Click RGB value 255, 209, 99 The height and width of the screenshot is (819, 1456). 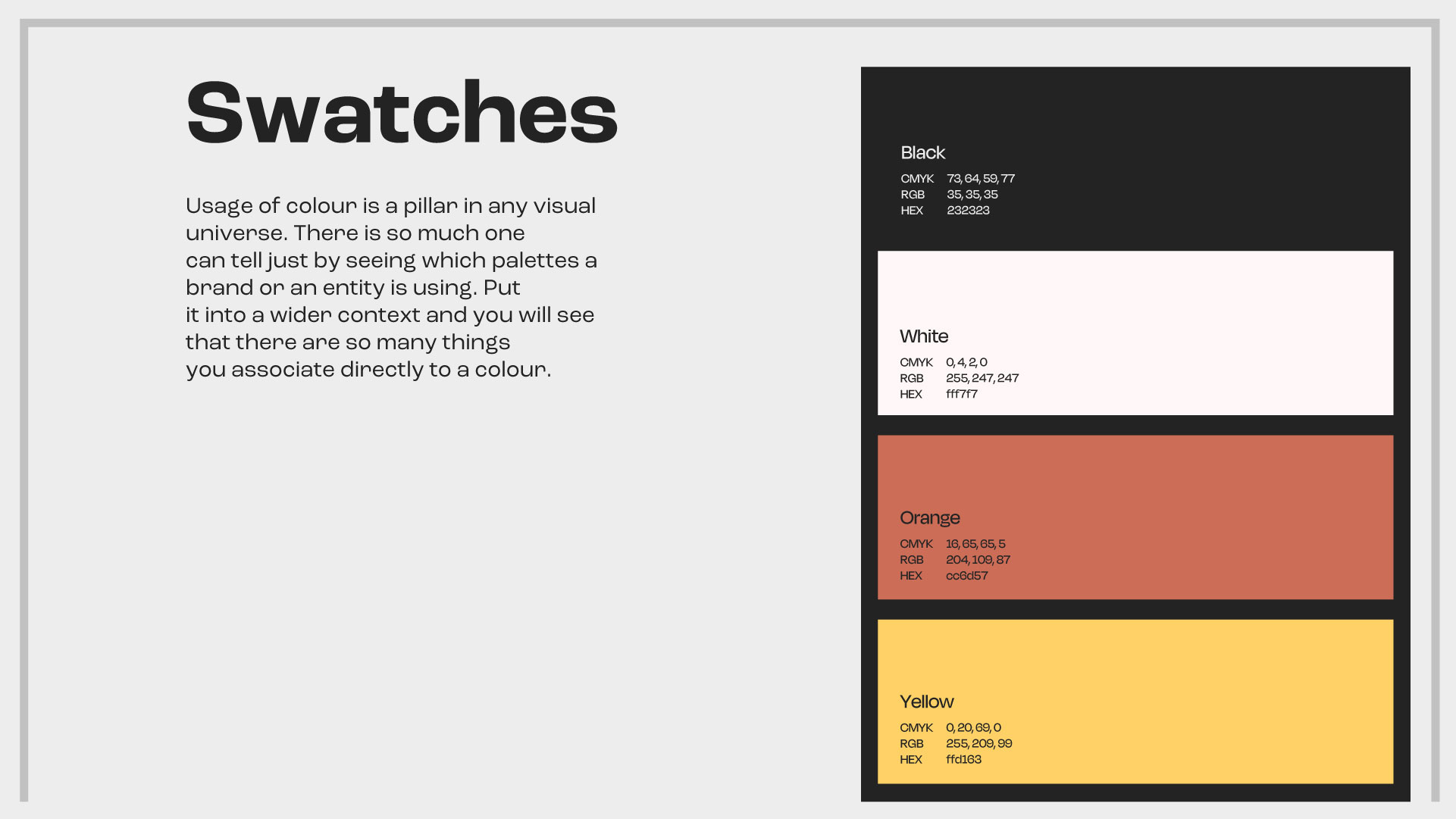(978, 743)
